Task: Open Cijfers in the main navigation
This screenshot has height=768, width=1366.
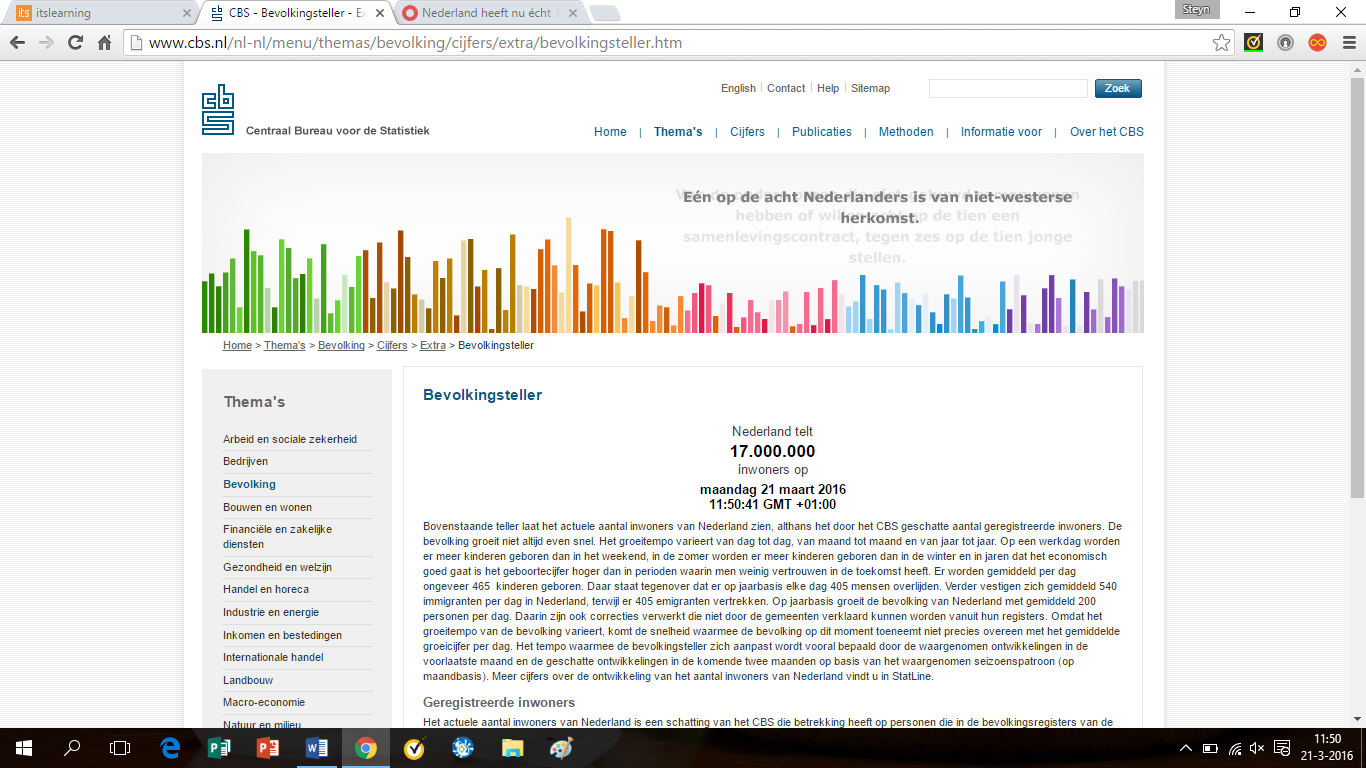Action: pyautogui.click(x=747, y=132)
